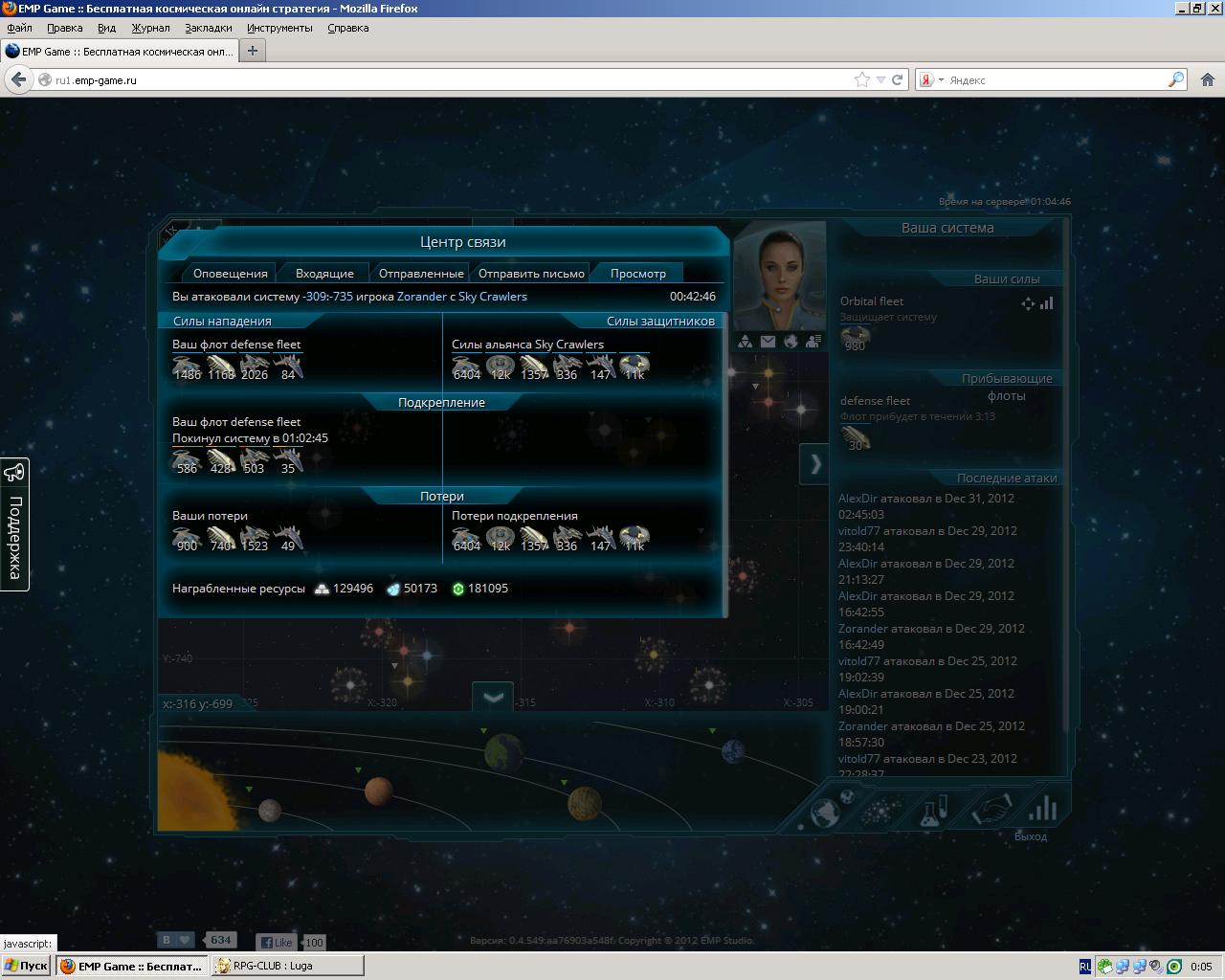Click the VK like button
The height and width of the screenshot is (980, 1225).
176,940
